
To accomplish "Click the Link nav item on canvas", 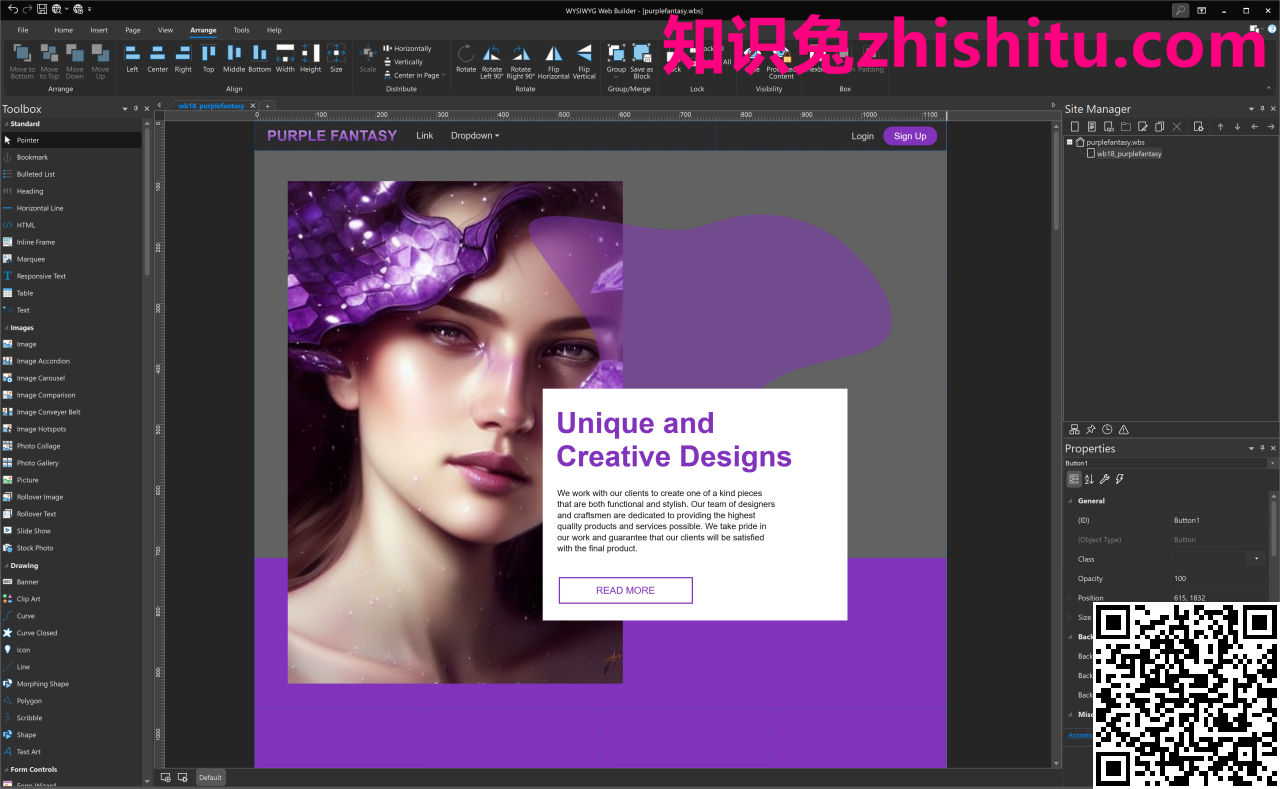I will [425, 135].
